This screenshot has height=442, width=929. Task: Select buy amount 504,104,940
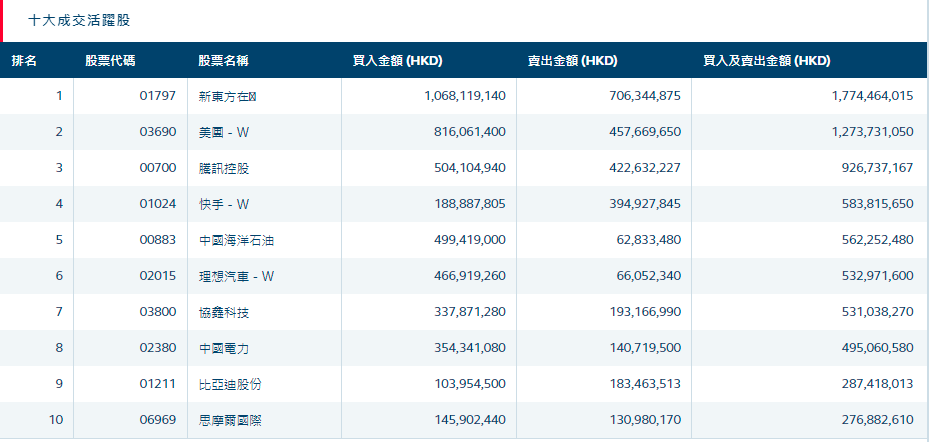click(x=471, y=168)
